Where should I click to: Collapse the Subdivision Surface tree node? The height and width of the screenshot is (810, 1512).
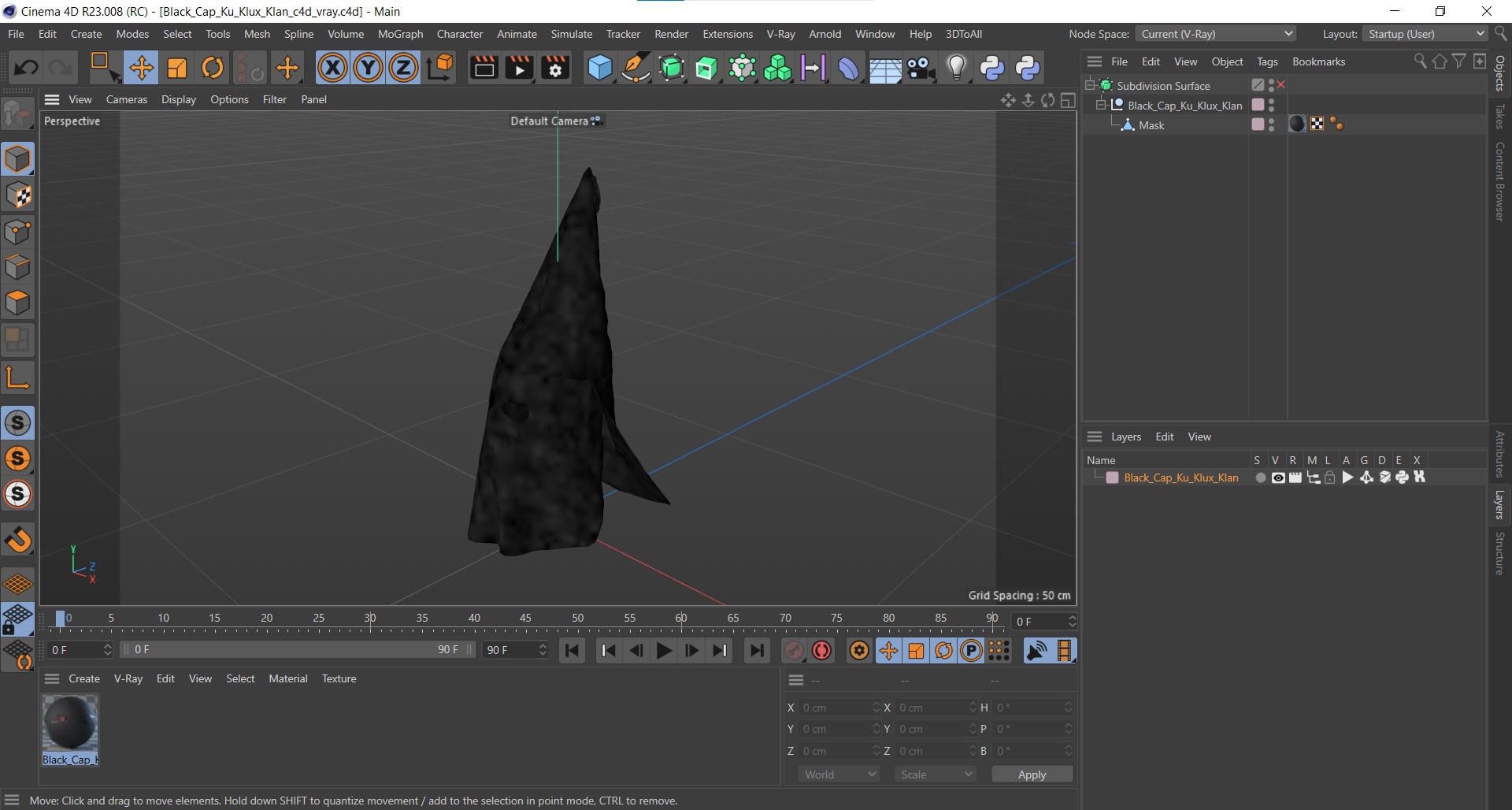pyautogui.click(x=1090, y=85)
